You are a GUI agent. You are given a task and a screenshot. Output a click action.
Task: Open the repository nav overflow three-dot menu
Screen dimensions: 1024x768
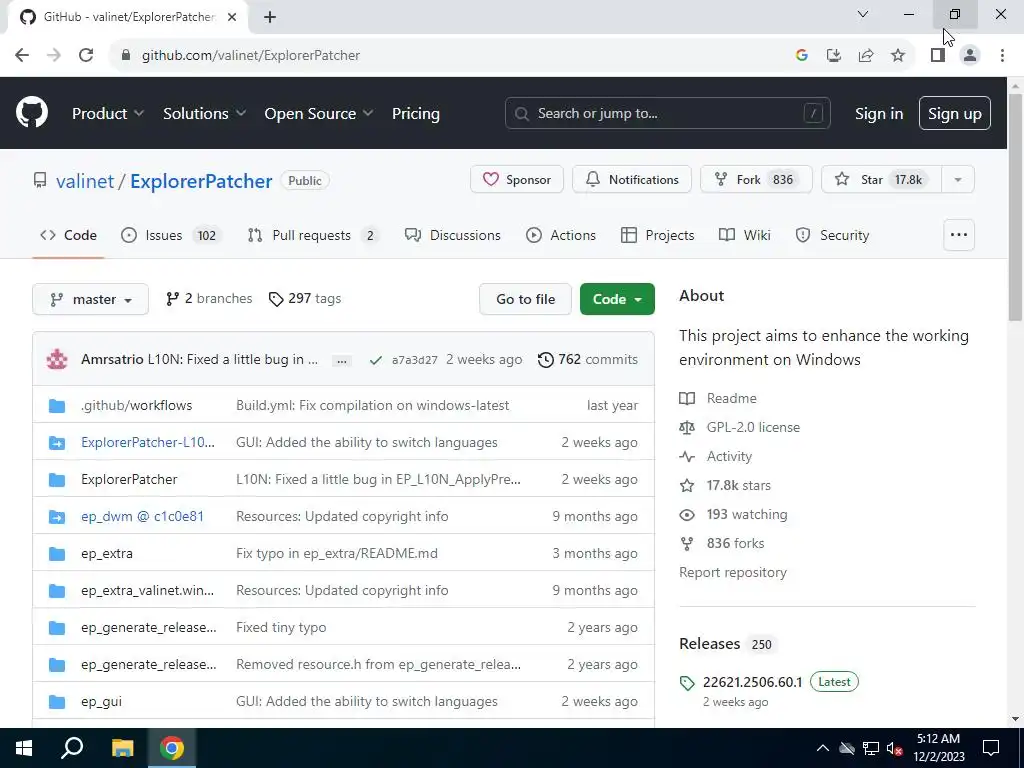tap(959, 235)
